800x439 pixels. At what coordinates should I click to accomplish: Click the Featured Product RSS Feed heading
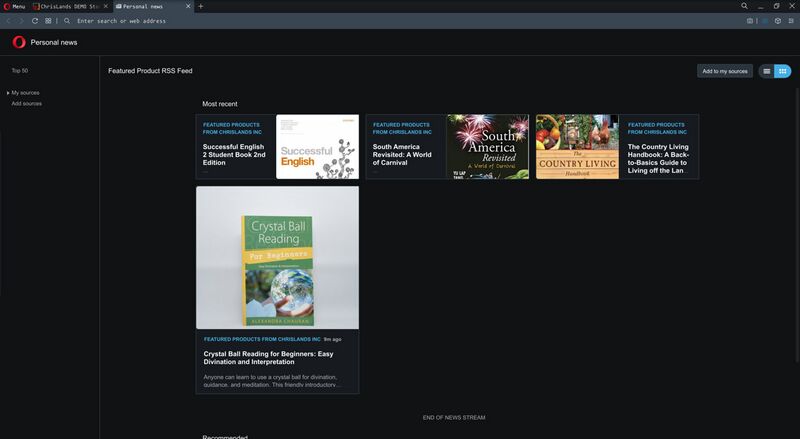[150, 71]
